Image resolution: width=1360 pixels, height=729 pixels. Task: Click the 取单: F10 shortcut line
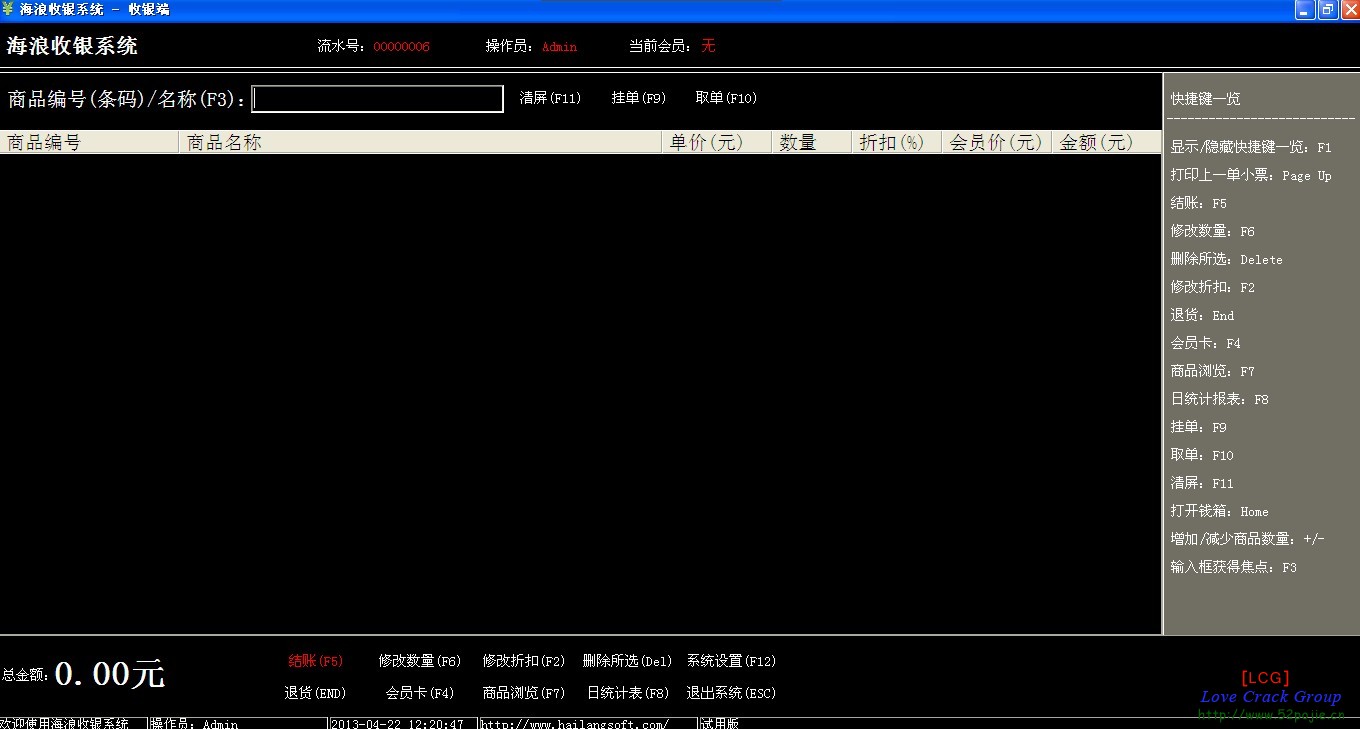pos(1203,455)
